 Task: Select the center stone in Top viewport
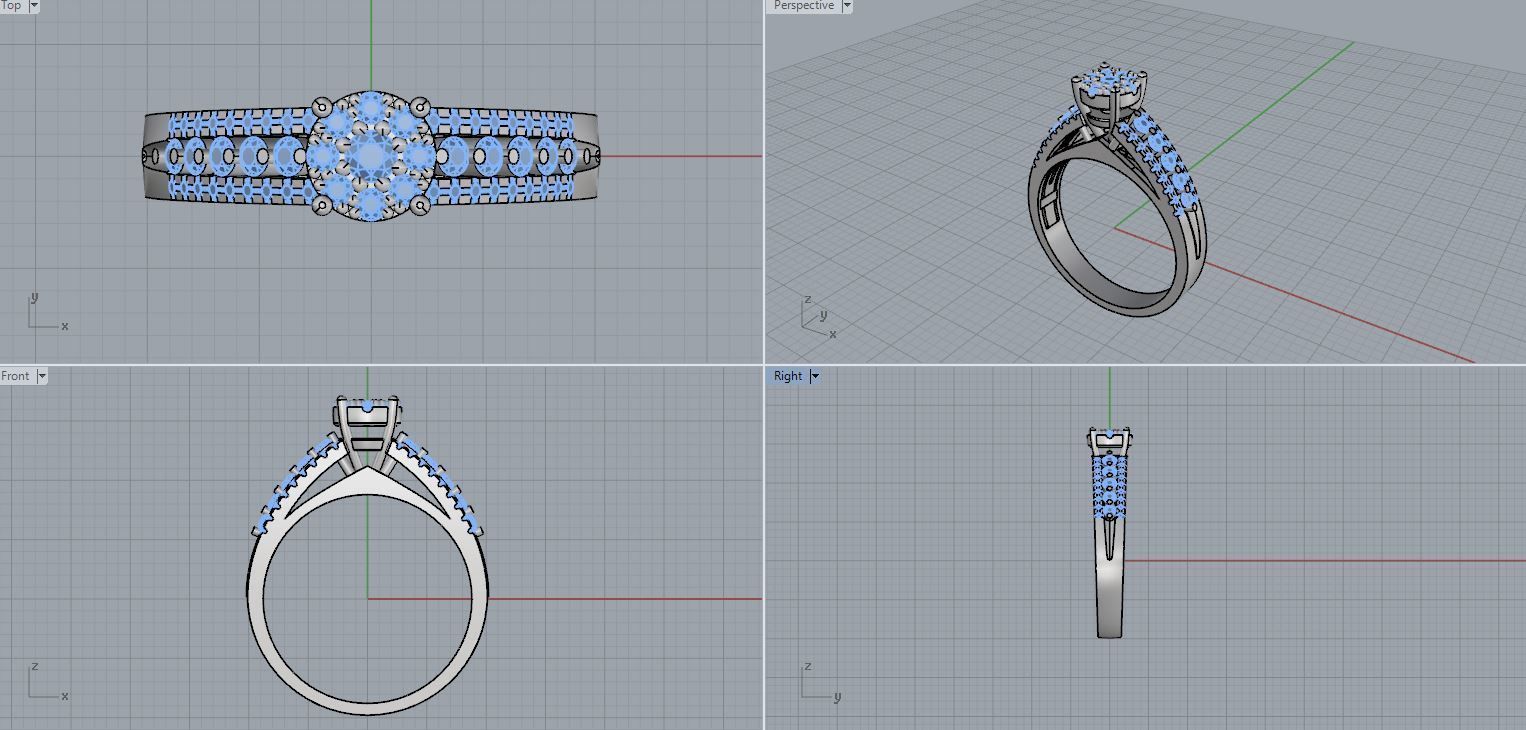click(x=371, y=156)
